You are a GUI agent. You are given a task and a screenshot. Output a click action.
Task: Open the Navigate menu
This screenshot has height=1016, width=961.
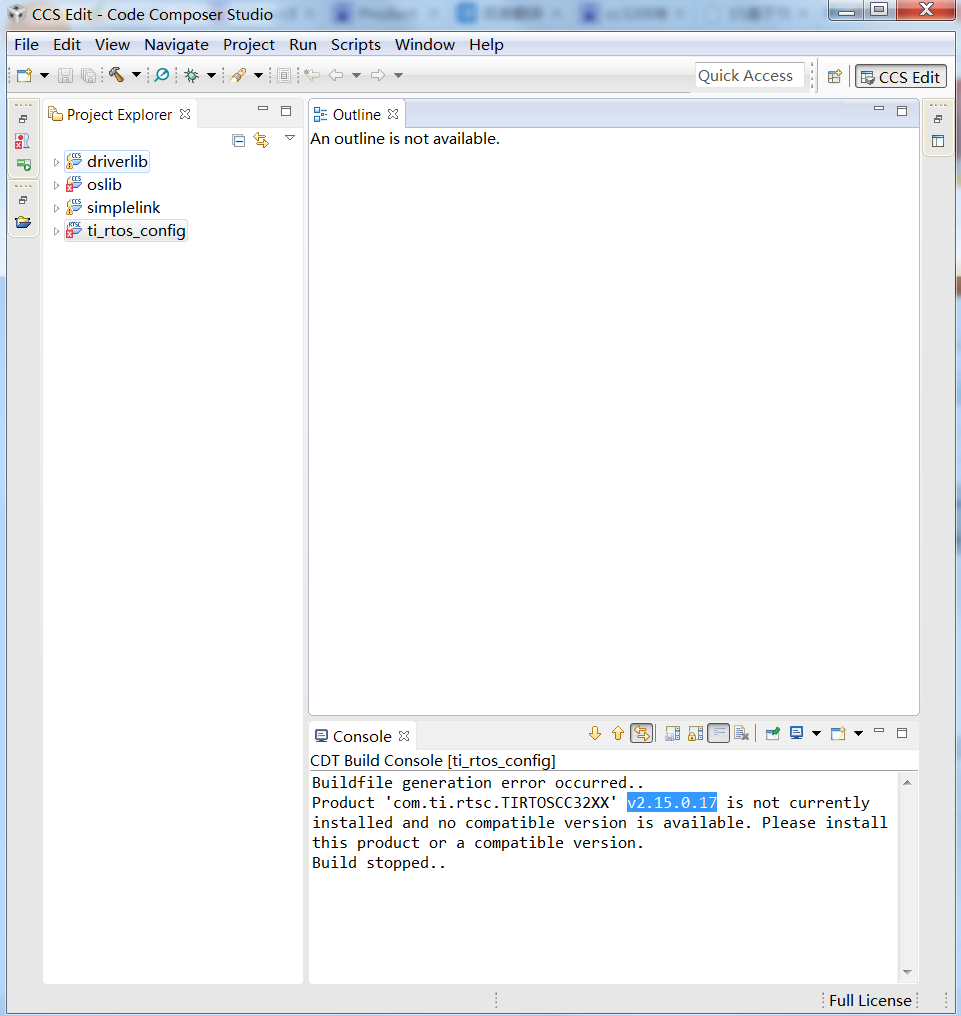[x=176, y=45]
